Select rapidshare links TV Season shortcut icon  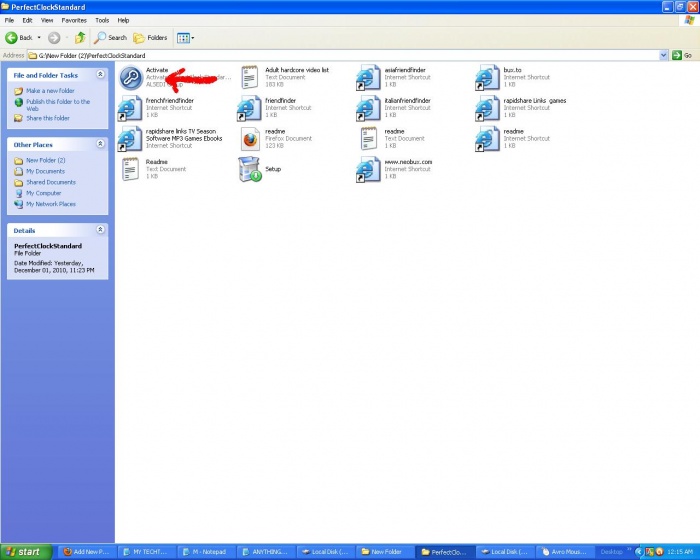click(129, 138)
